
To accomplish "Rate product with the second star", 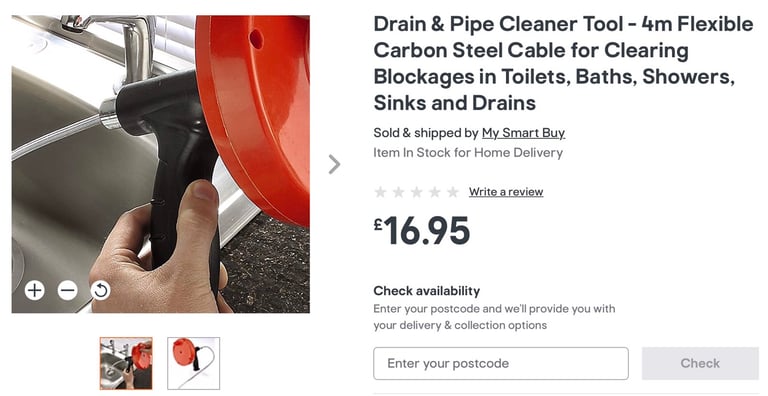I will coord(399,192).
